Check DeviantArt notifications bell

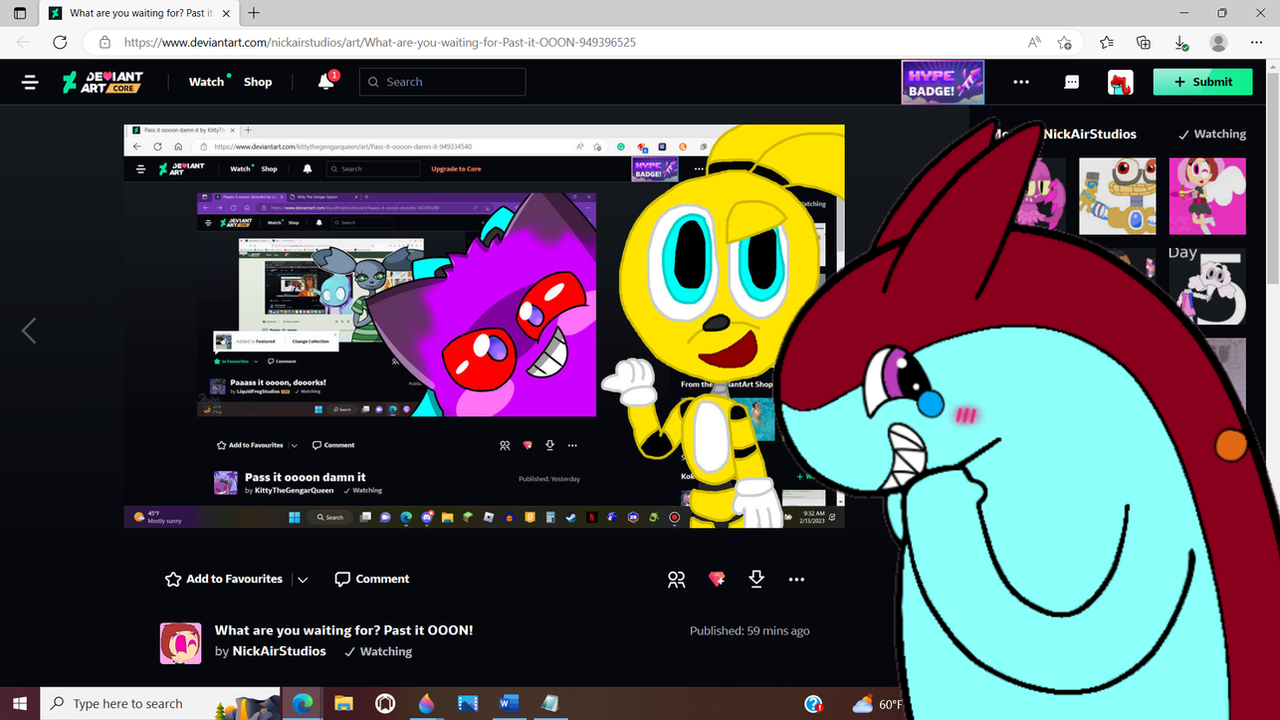click(x=327, y=81)
